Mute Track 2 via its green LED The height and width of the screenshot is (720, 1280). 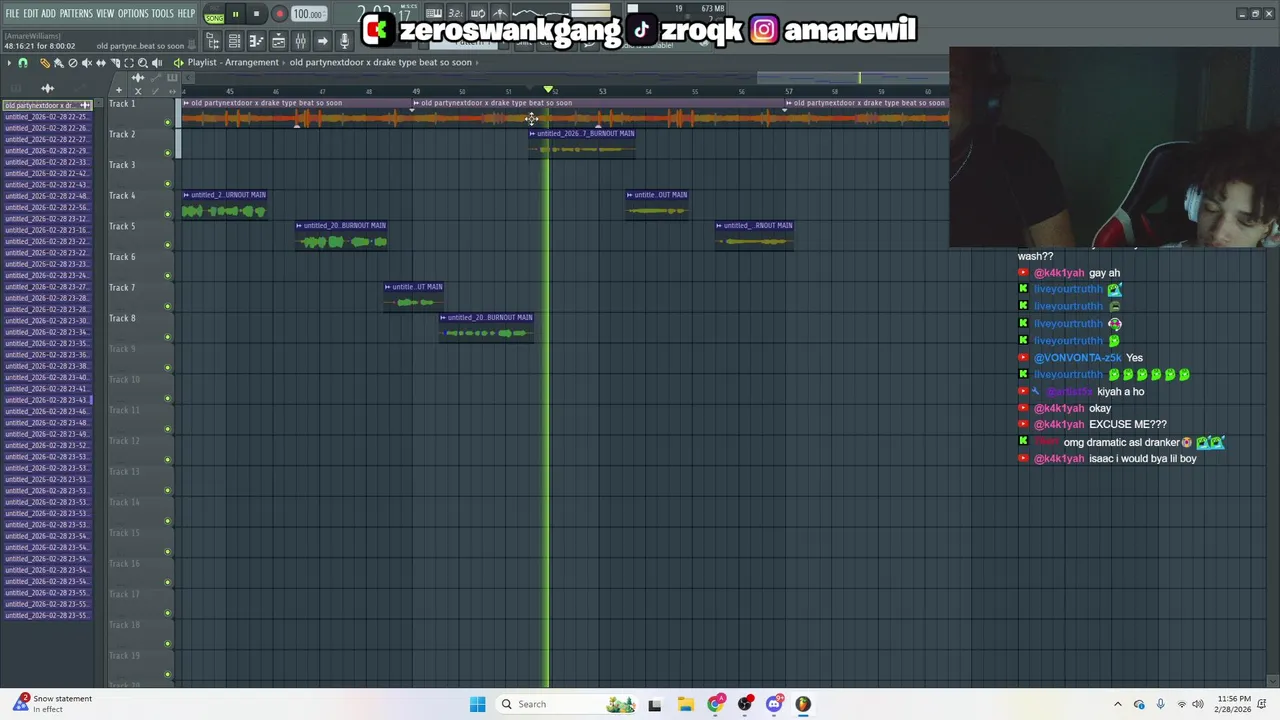click(168, 153)
